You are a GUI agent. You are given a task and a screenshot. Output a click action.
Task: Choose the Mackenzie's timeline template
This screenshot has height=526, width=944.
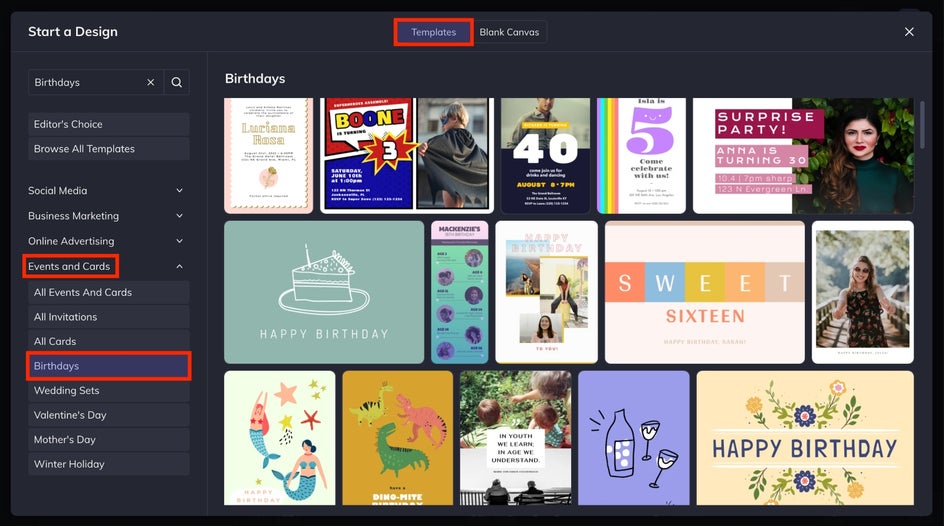460,292
